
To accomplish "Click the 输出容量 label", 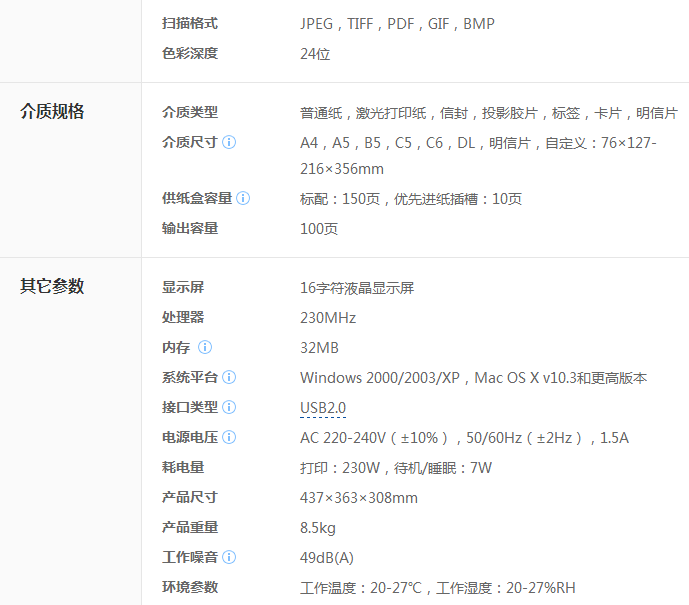I will tap(190, 228).
